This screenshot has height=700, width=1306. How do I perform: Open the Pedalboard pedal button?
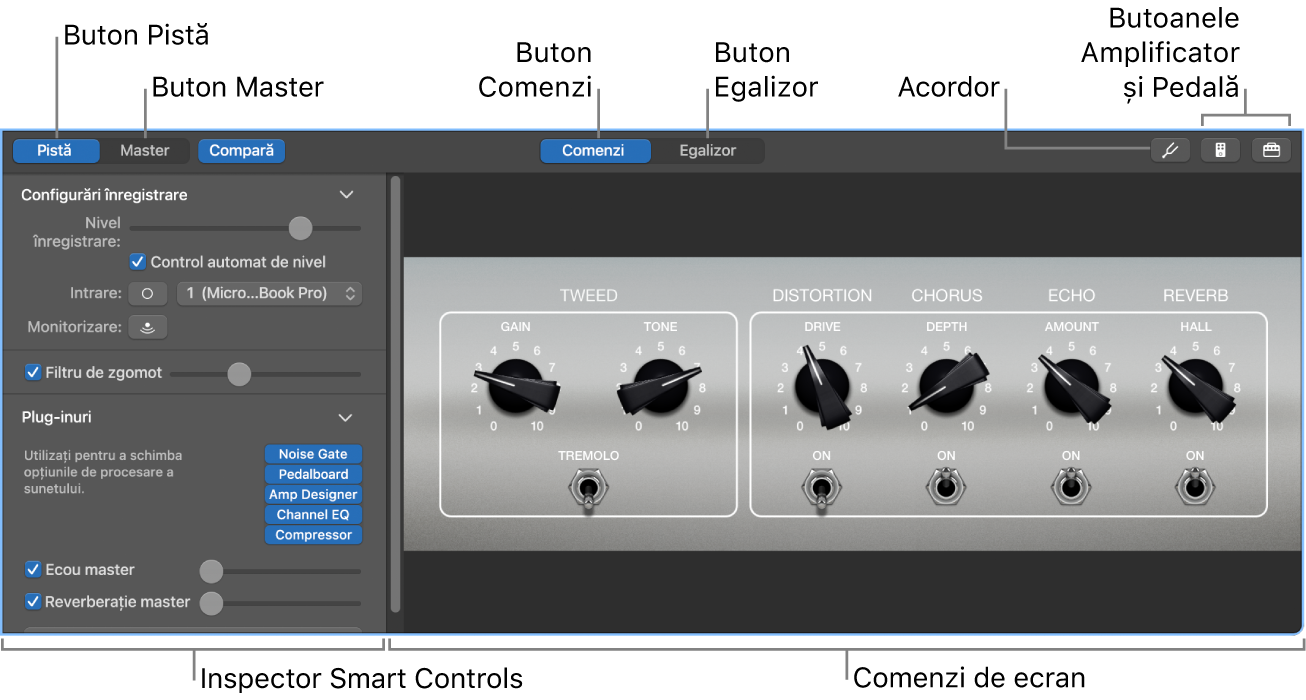[1271, 151]
